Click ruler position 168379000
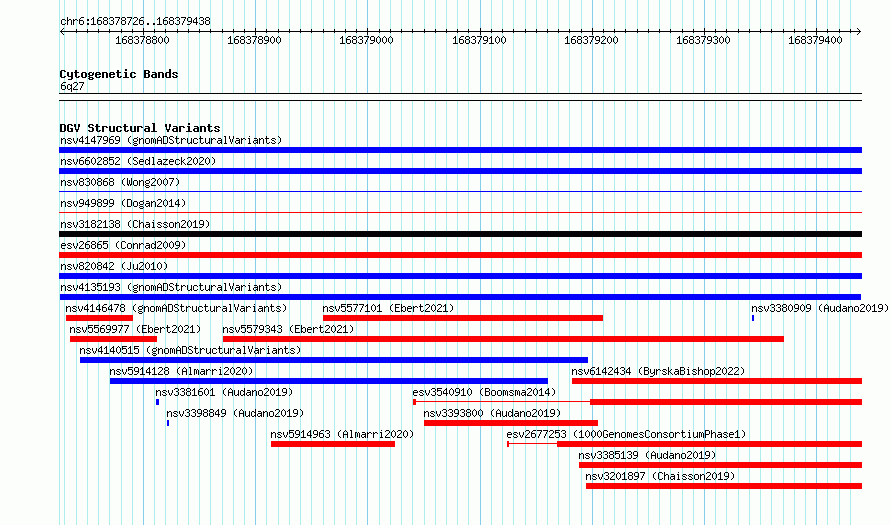 pos(366,40)
